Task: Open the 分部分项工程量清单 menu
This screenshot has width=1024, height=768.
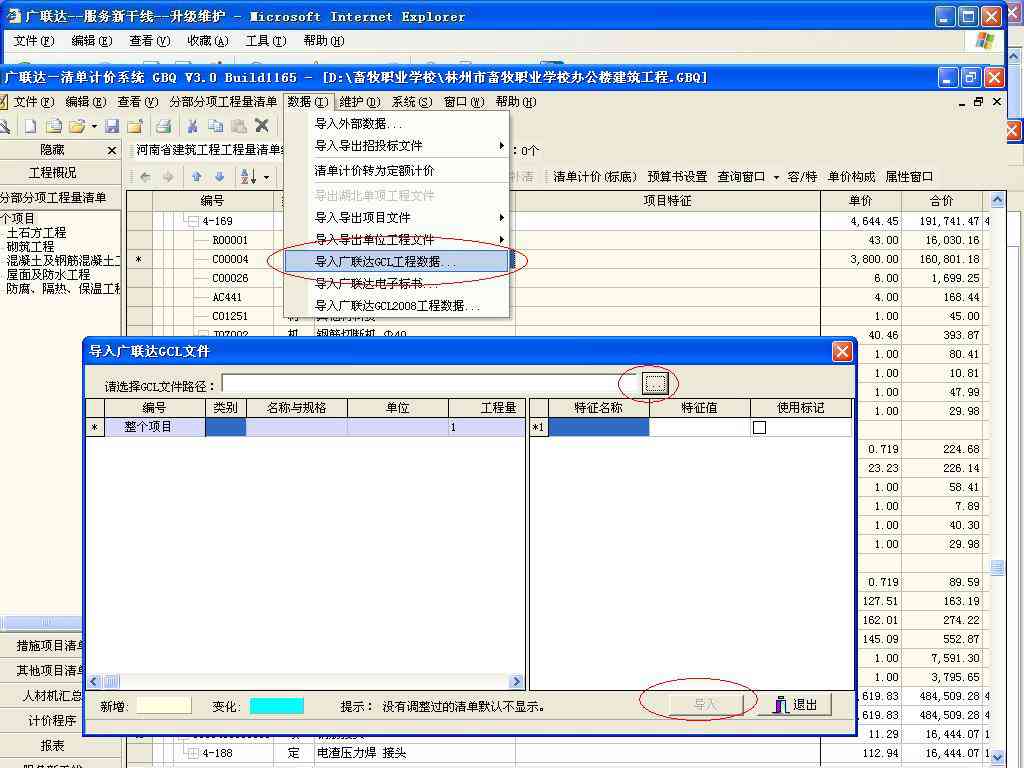Action: (x=223, y=102)
